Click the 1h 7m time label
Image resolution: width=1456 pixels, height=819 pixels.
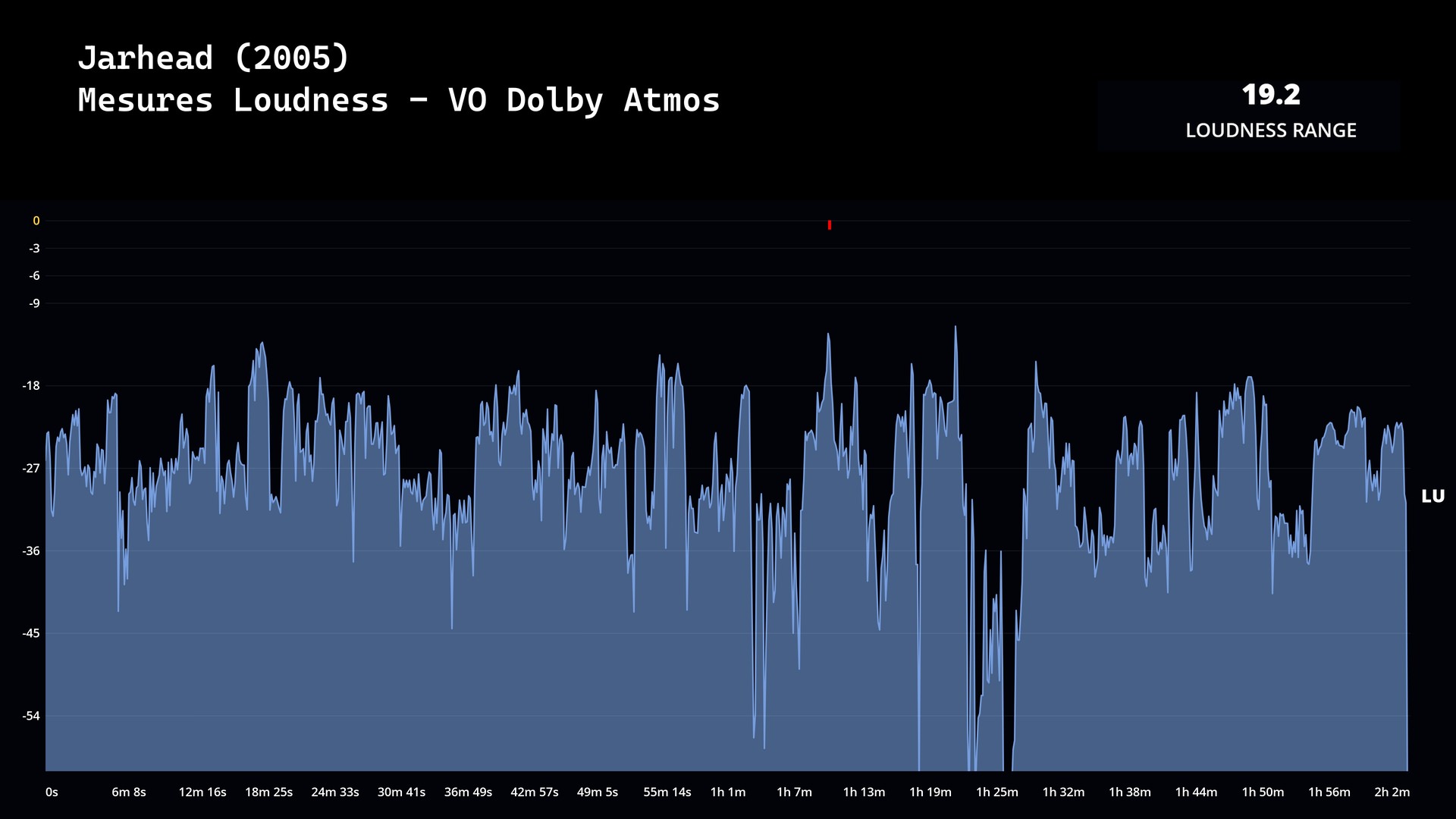click(794, 792)
